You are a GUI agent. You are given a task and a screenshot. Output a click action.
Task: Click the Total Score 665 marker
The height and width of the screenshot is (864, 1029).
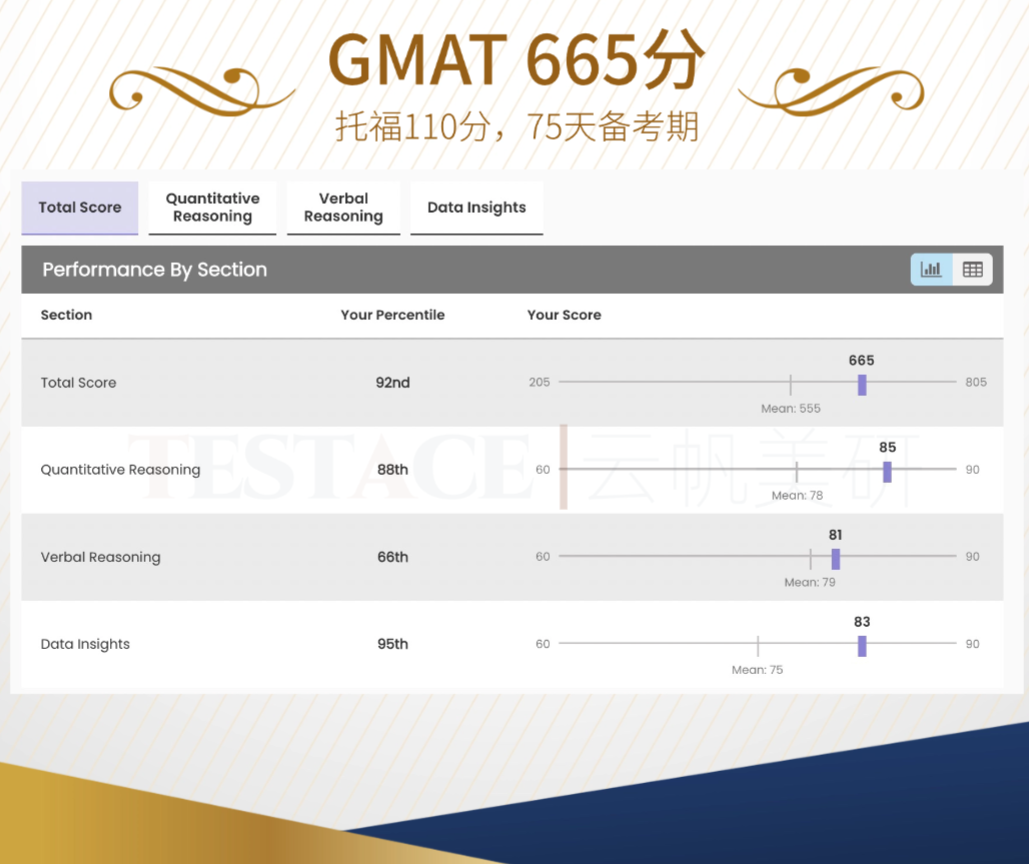[862, 385]
